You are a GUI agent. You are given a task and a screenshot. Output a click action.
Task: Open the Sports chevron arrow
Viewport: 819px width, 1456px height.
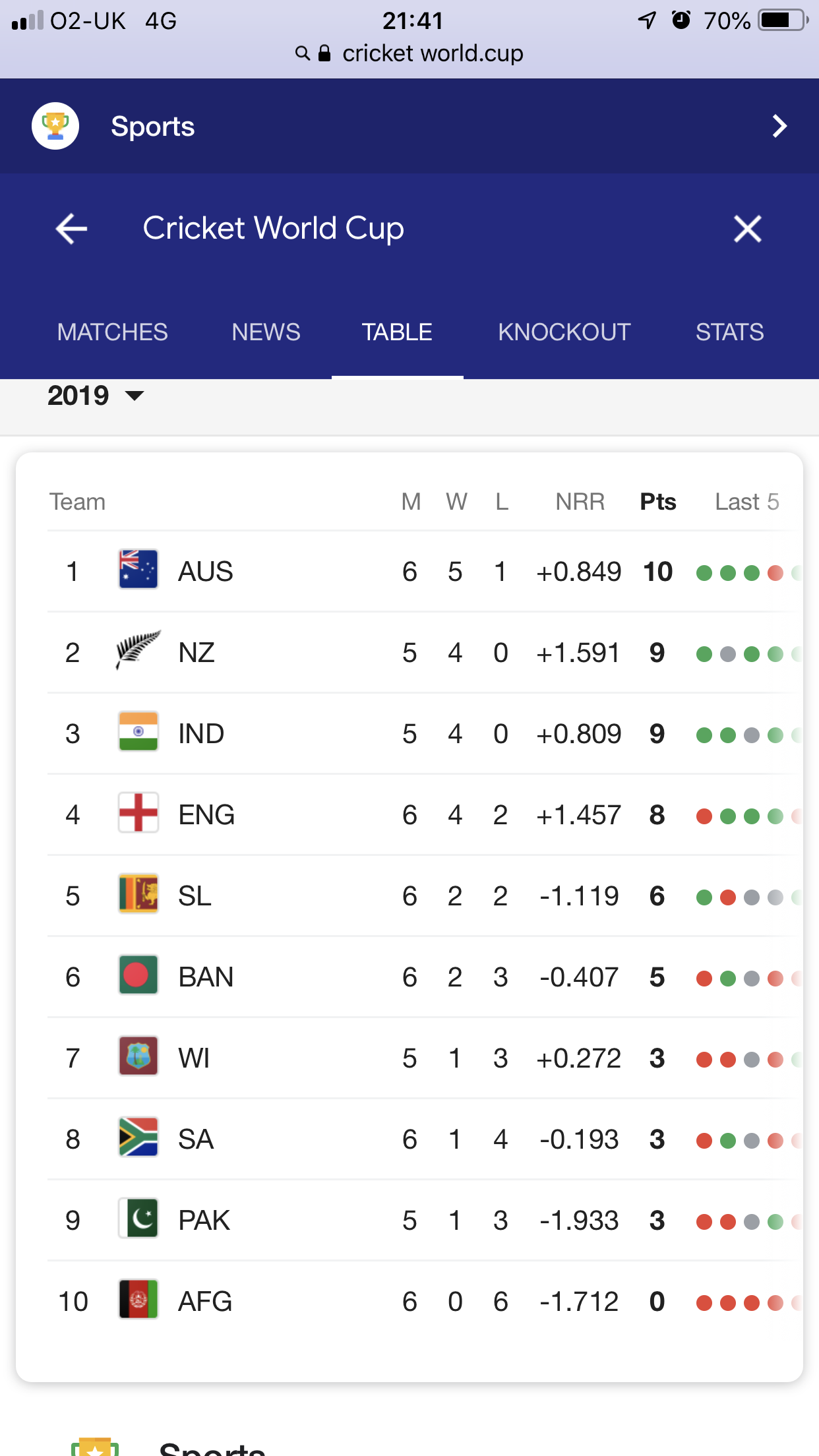tap(779, 126)
